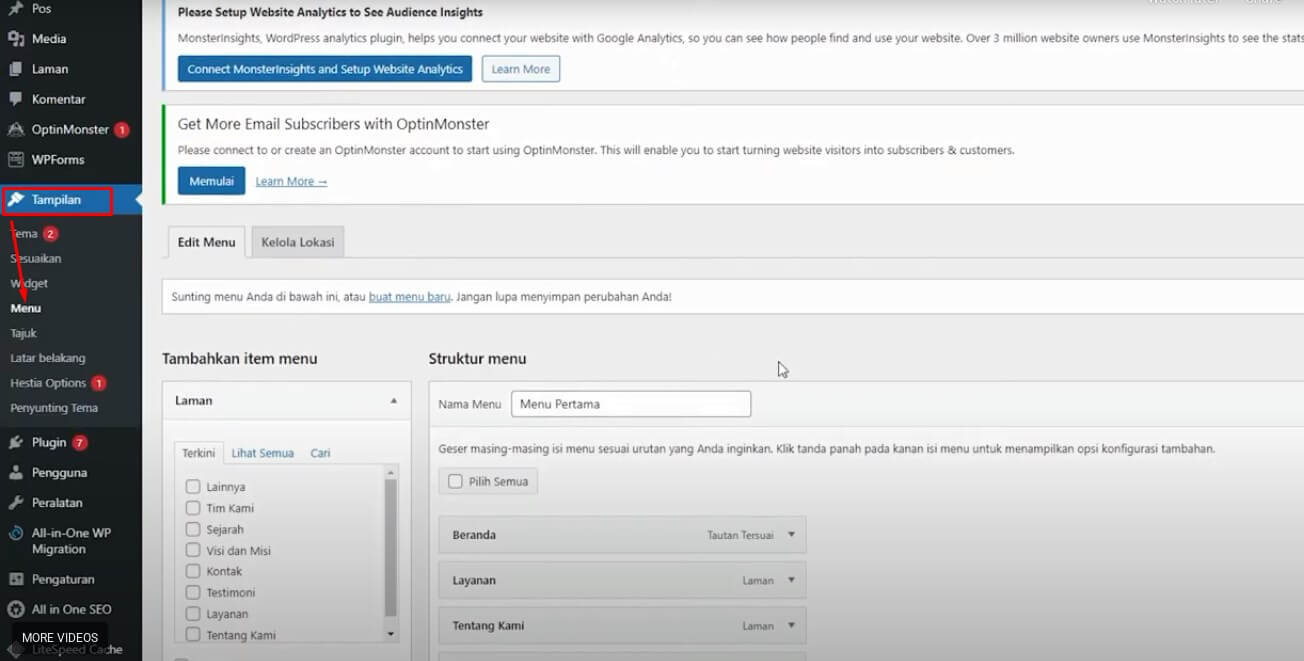This screenshot has width=1304, height=661.
Task: Open the Tajuk submenu item
Action: (23, 333)
